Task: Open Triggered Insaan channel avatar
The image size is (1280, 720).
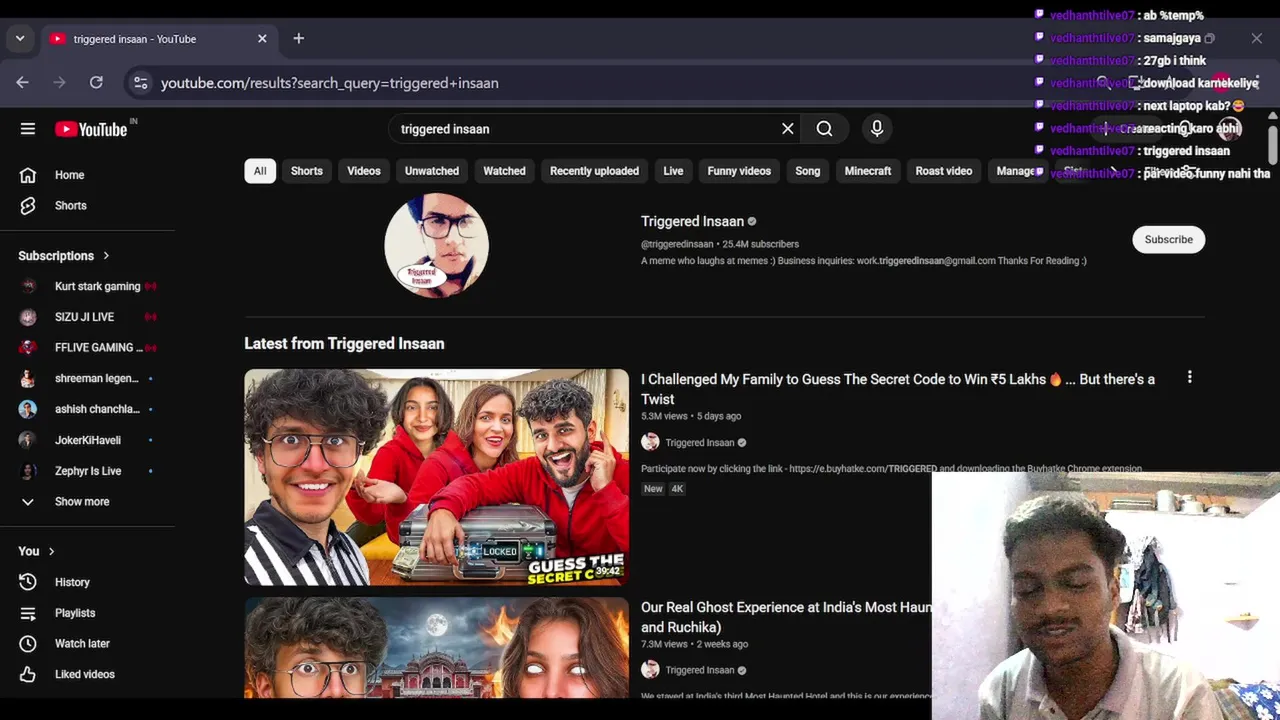Action: click(x=437, y=245)
